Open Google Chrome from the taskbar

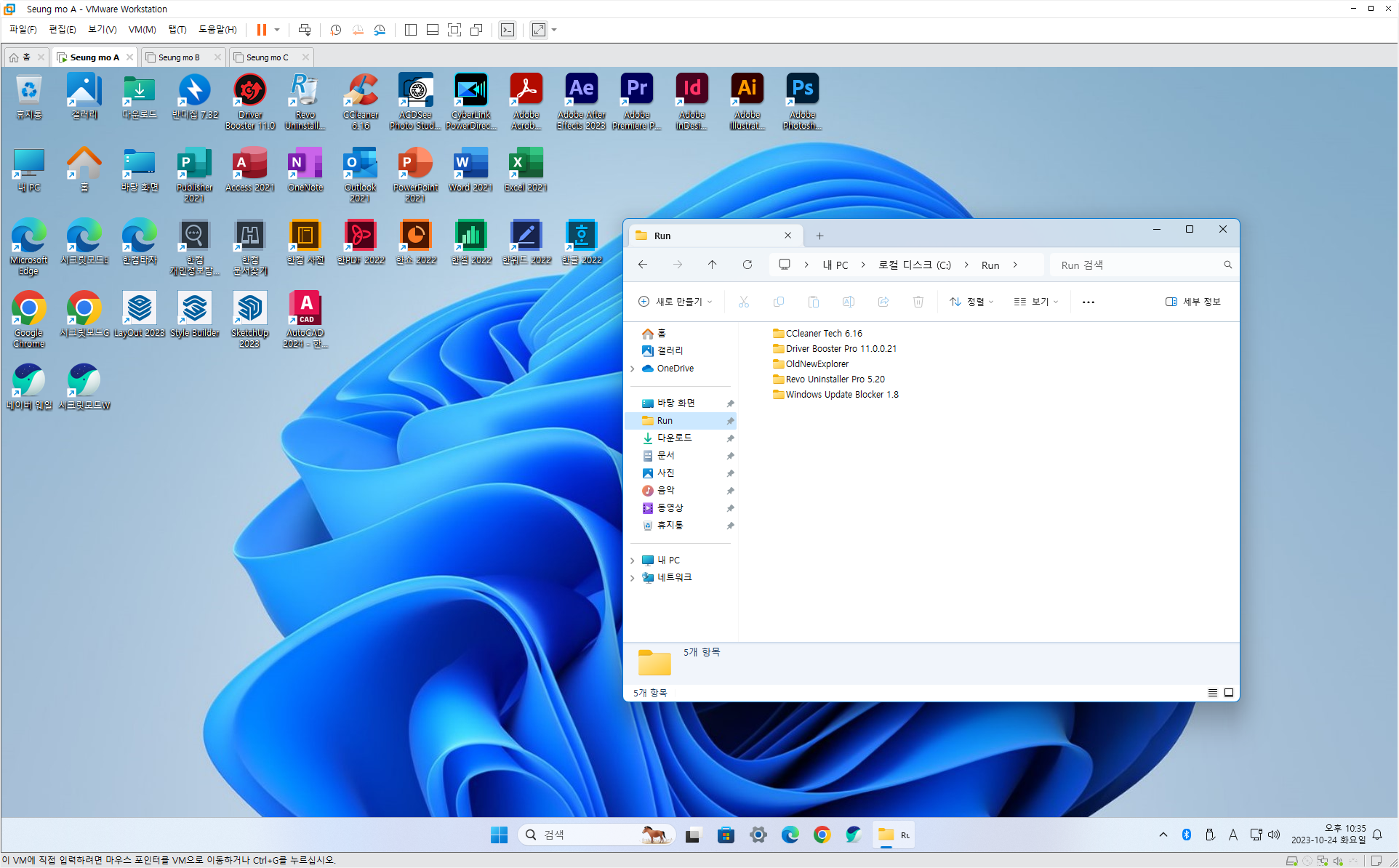822,835
